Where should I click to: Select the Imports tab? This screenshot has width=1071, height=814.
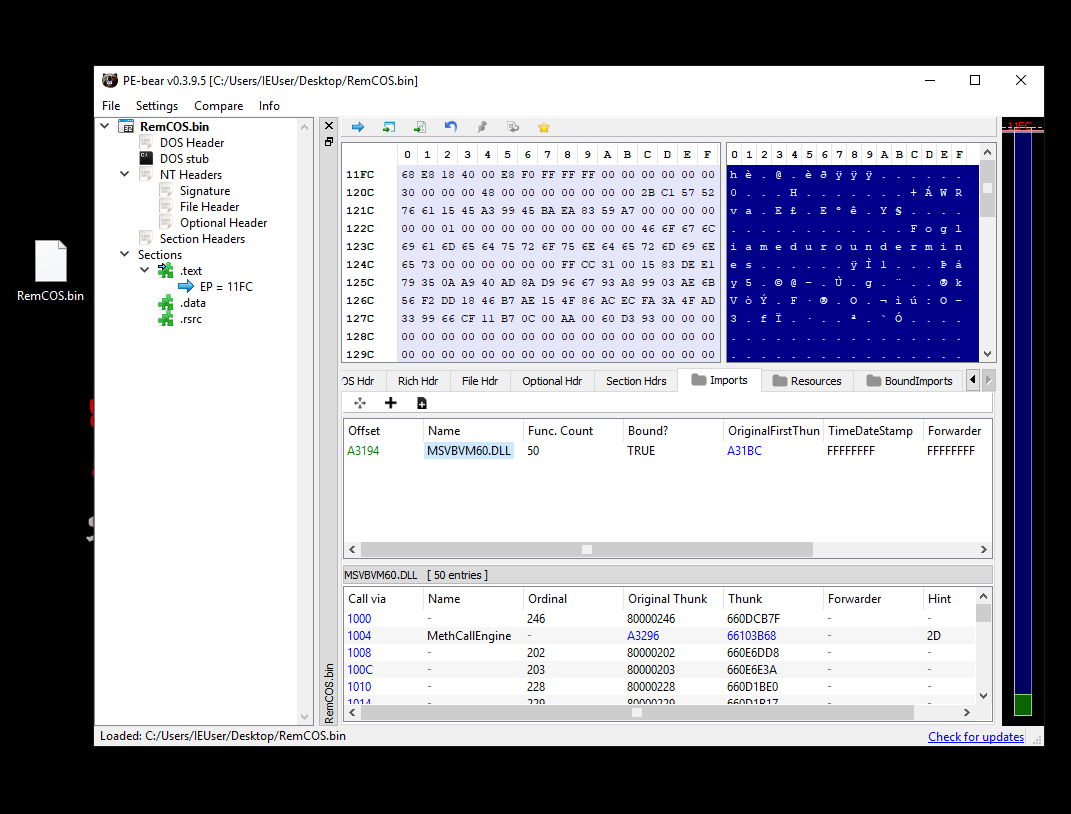719,380
